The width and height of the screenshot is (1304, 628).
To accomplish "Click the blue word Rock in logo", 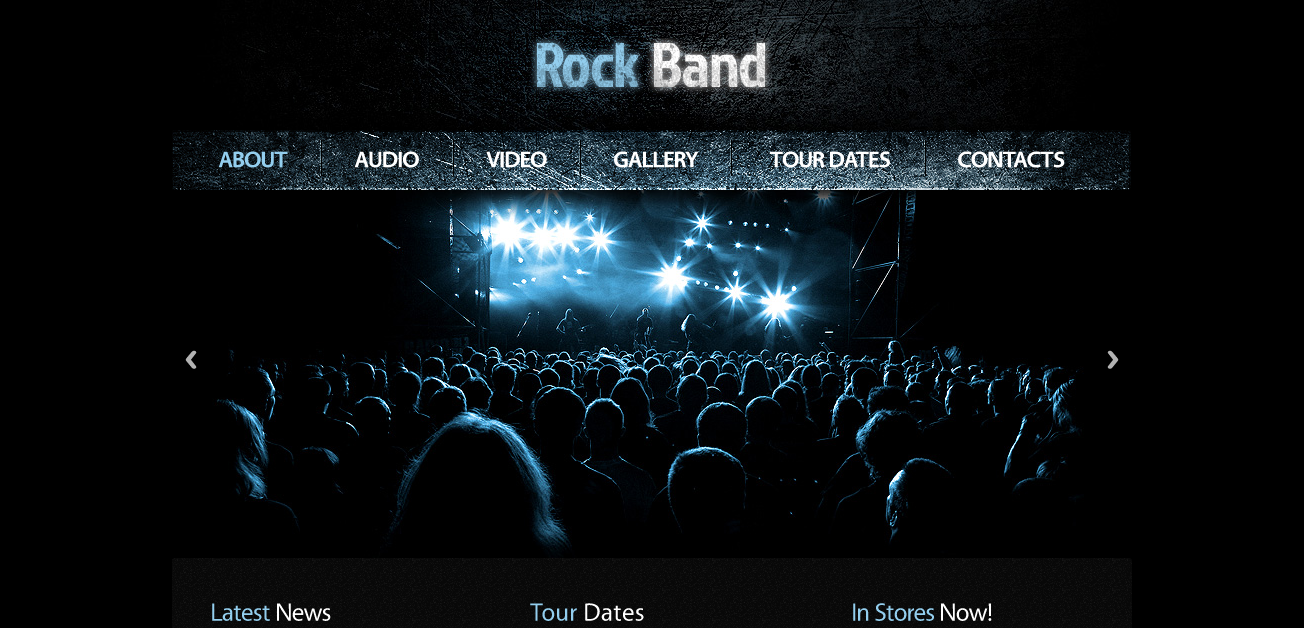I will pos(587,66).
